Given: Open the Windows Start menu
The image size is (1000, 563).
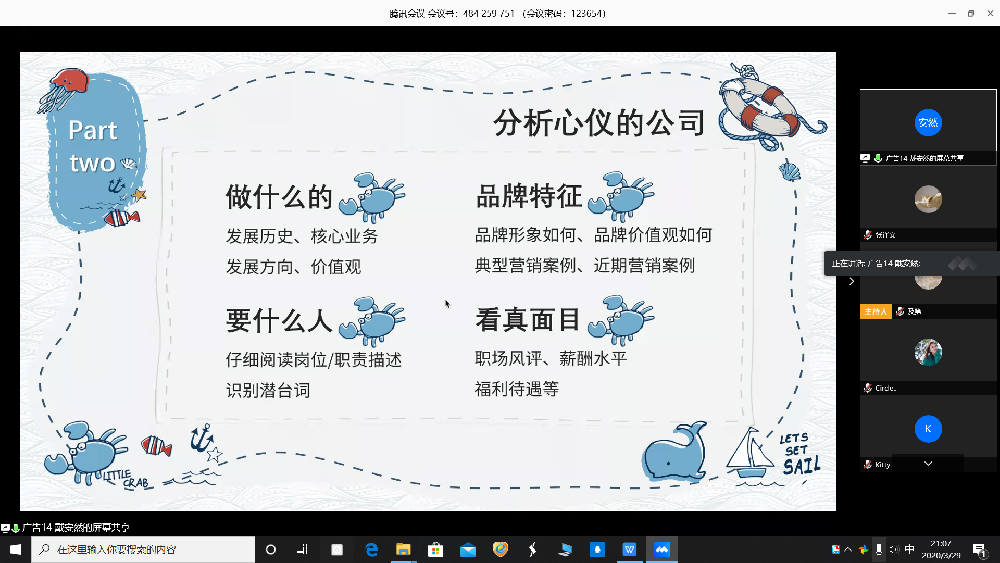Looking at the screenshot, I should 15,549.
